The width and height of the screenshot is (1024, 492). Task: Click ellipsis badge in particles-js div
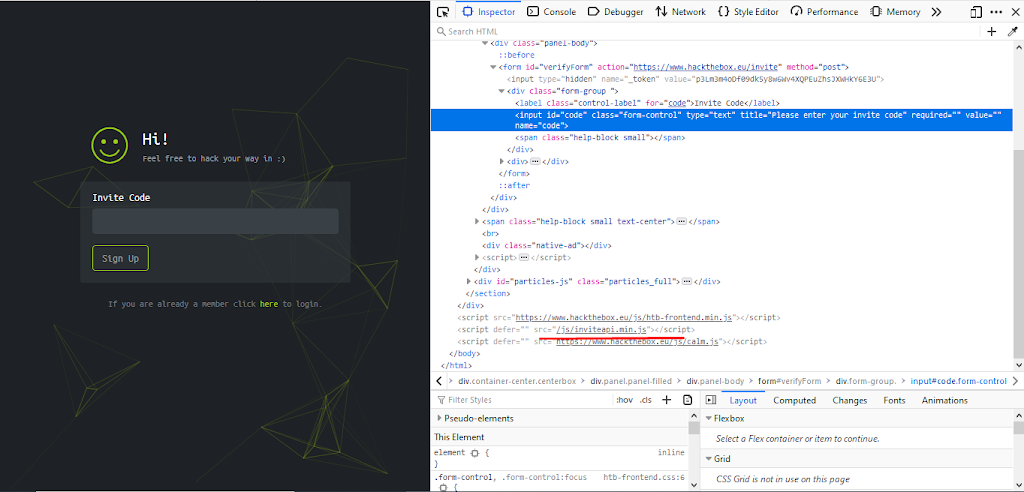coord(686,282)
